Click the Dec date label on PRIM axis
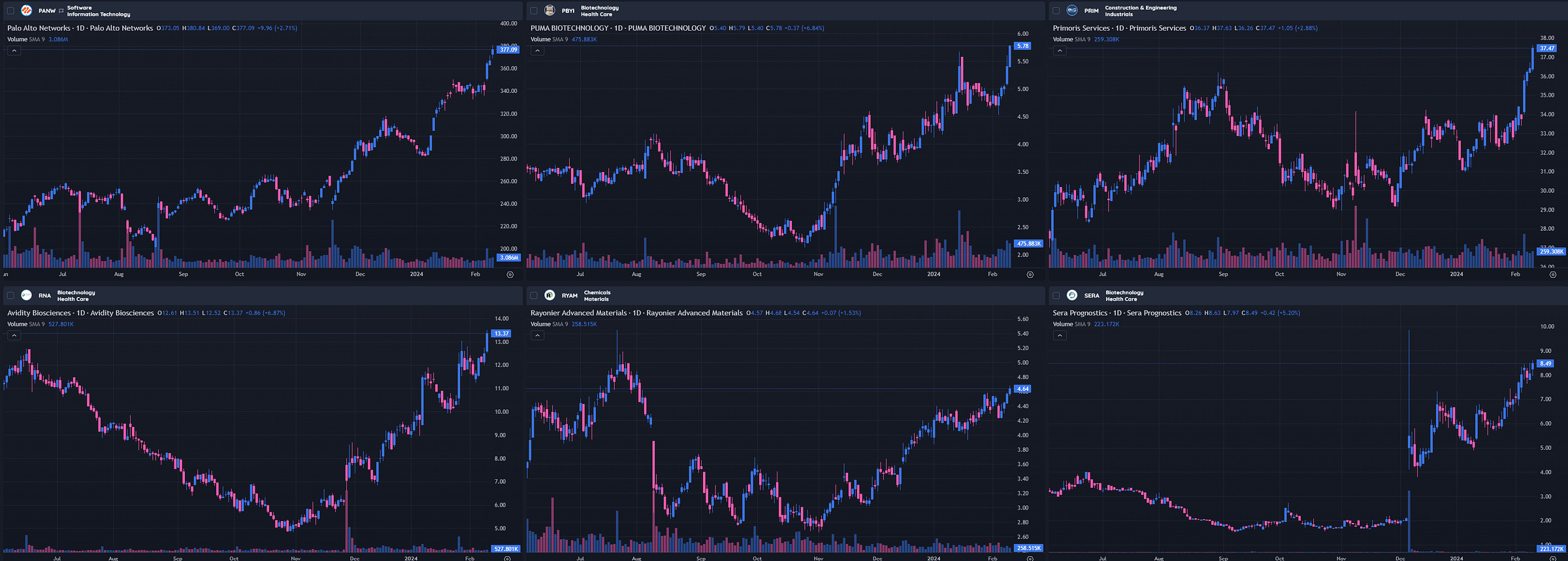 (x=1400, y=275)
